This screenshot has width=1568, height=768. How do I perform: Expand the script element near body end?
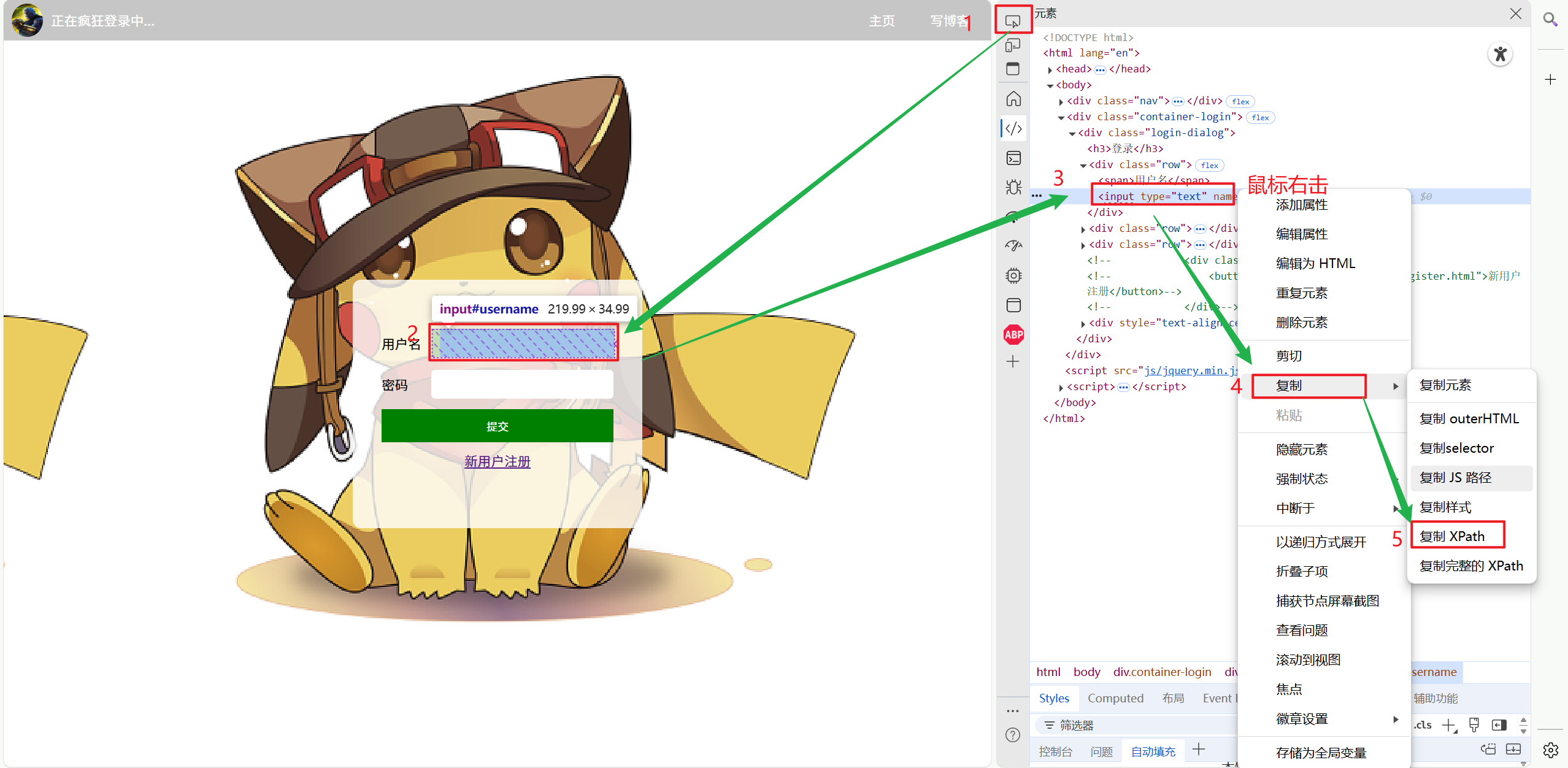point(1061,387)
